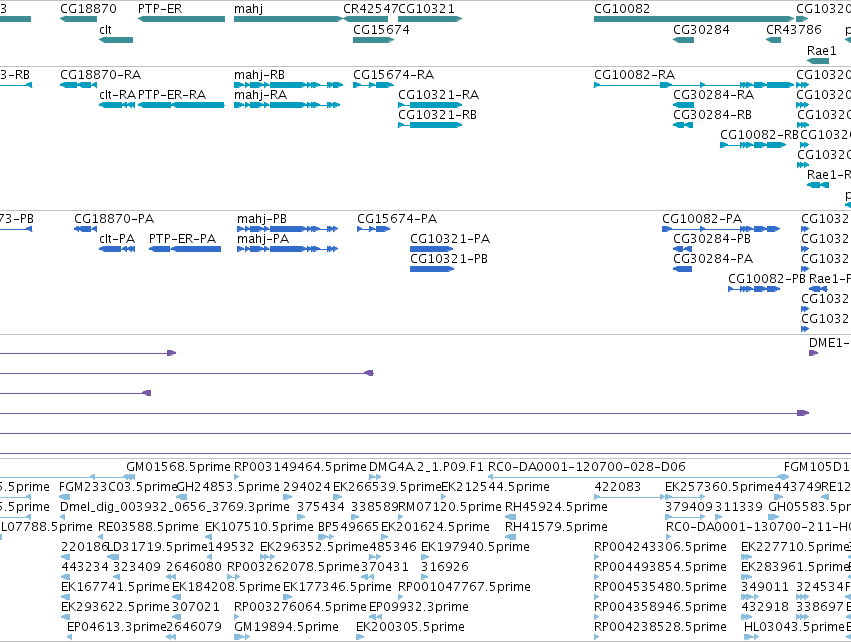This screenshot has height=642, width=851.
Task: Click the RP004243306.5prime EST label
Action: [x=661, y=547]
